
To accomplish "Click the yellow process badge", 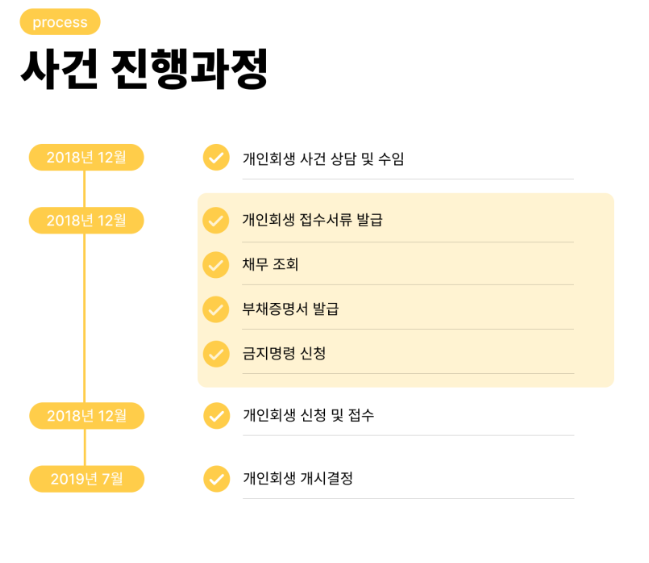I will pos(60,22).
